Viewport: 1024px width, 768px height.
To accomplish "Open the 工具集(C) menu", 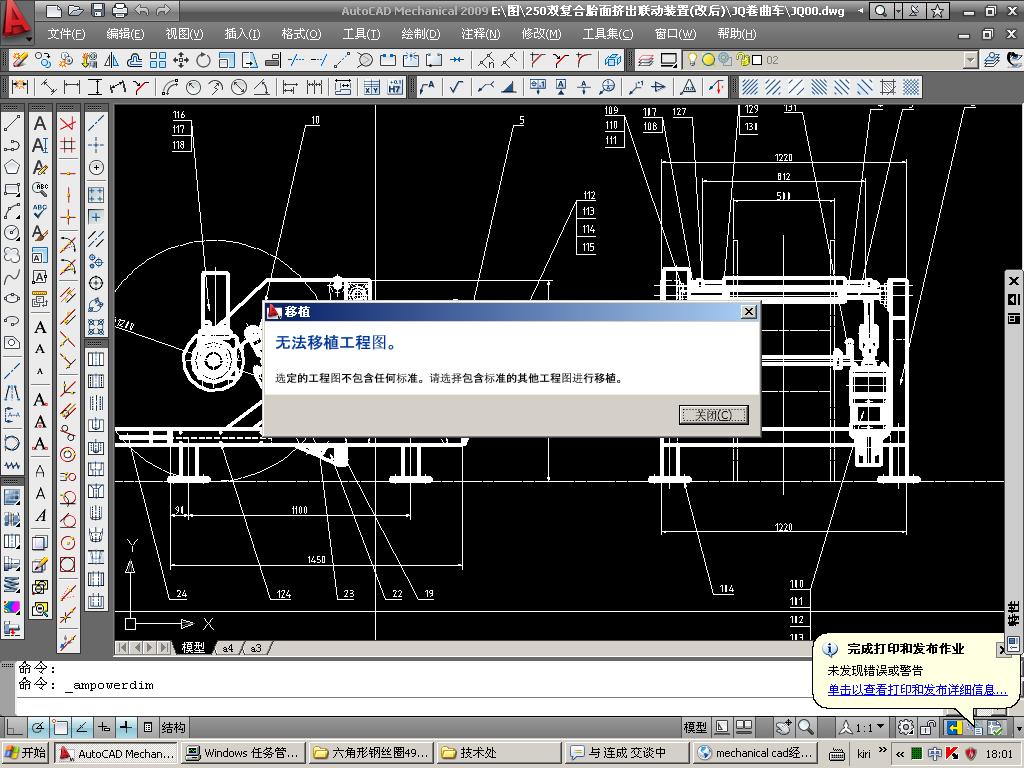I will coord(607,34).
